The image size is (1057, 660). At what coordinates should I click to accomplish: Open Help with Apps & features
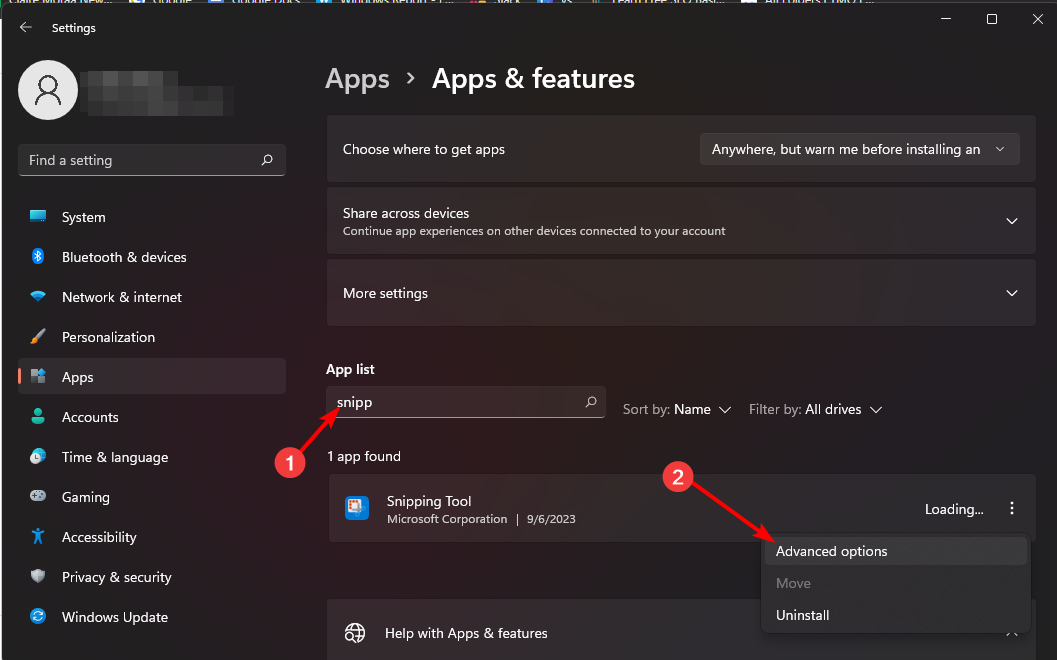coord(466,633)
